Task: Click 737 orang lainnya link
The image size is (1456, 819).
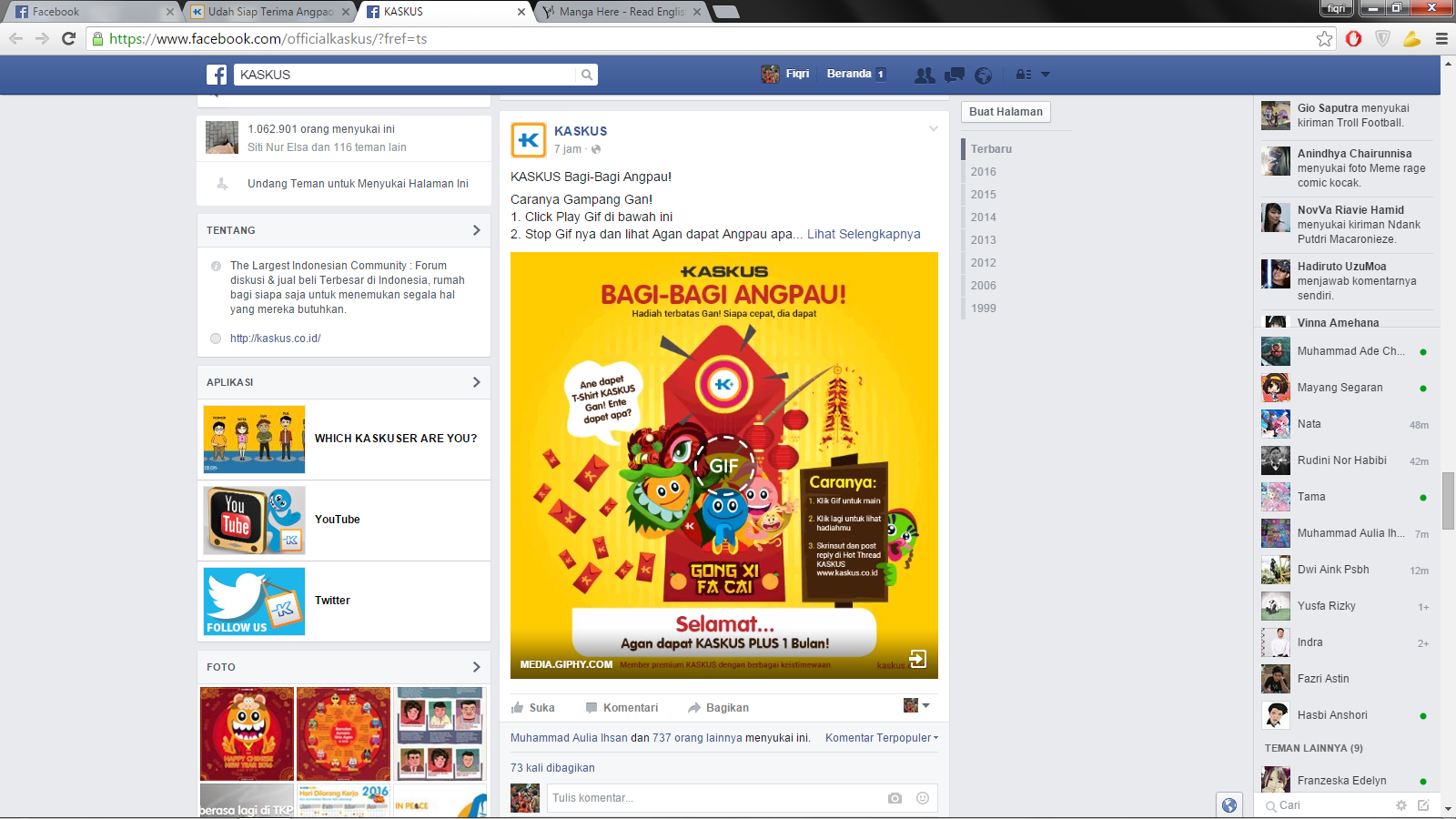Action: tap(697, 738)
